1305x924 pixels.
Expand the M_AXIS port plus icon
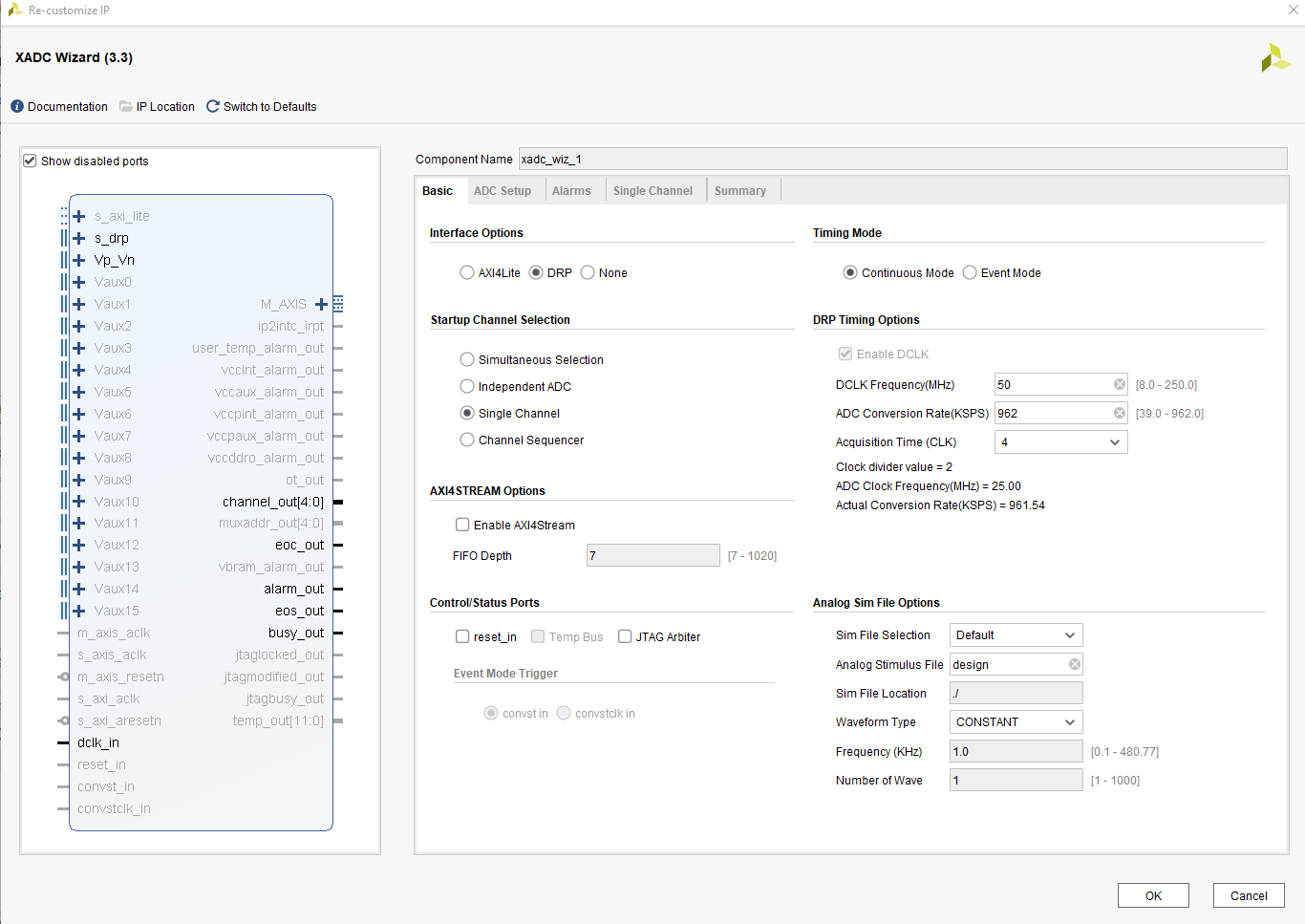321,304
